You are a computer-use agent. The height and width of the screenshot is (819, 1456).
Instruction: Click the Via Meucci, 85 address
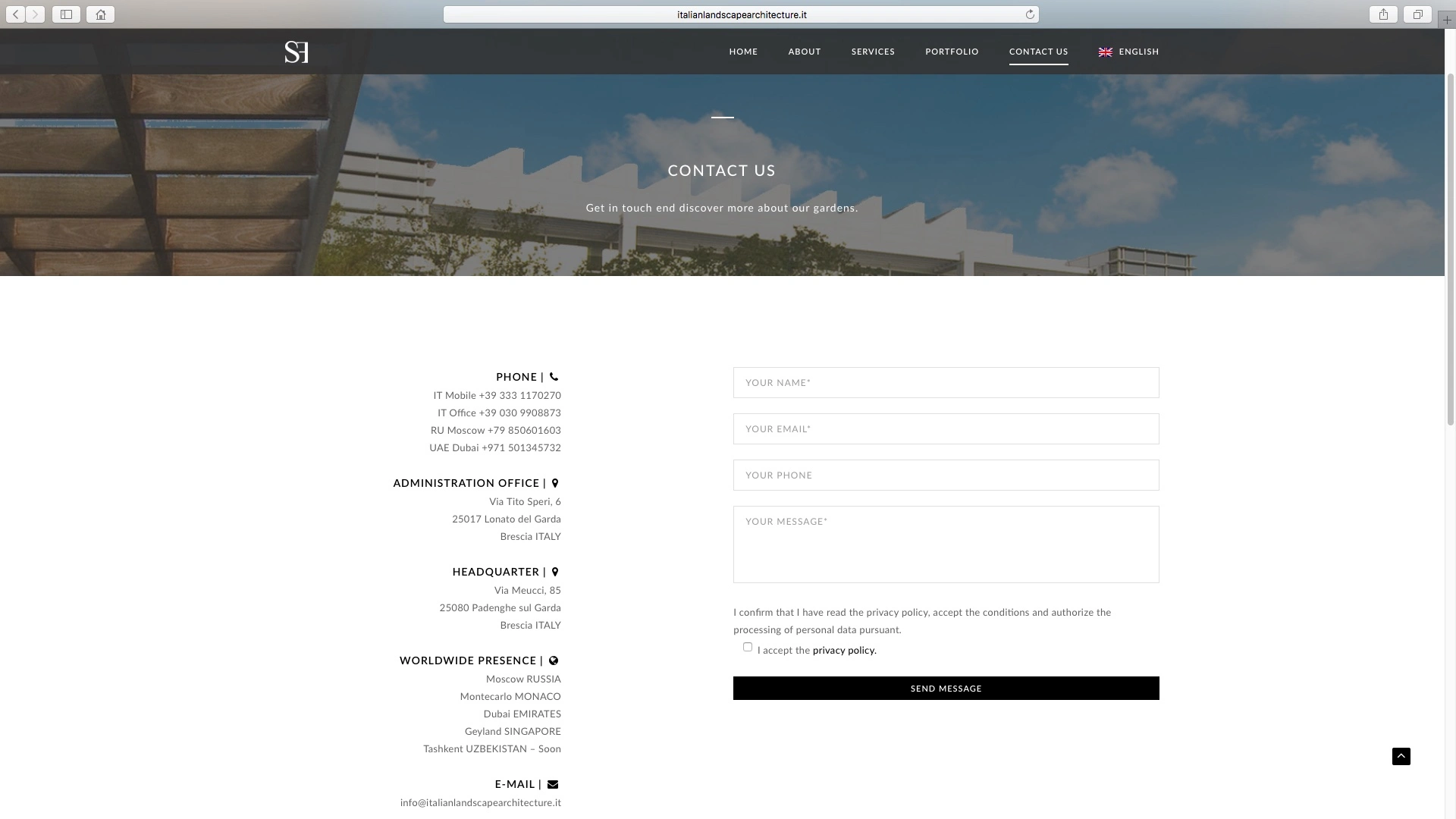click(x=528, y=590)
